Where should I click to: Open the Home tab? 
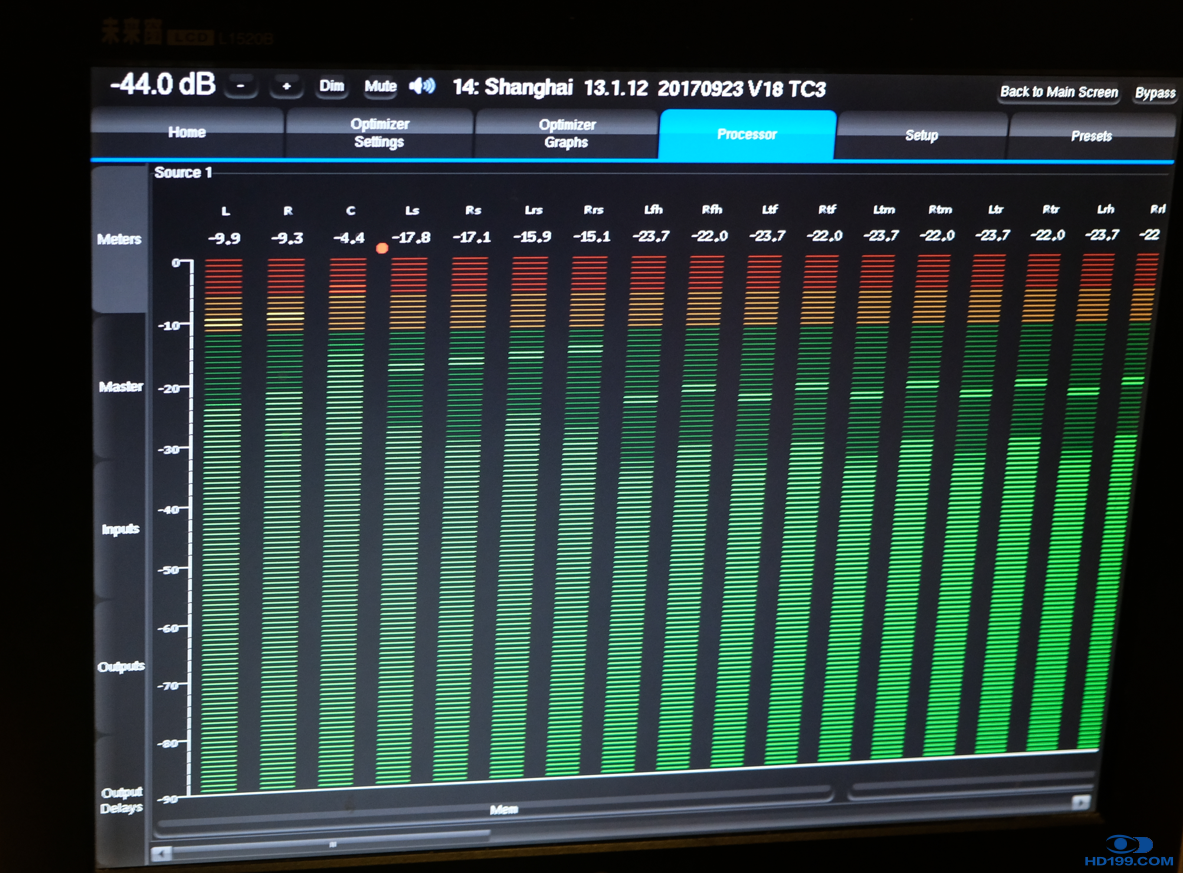pos(187,133)
